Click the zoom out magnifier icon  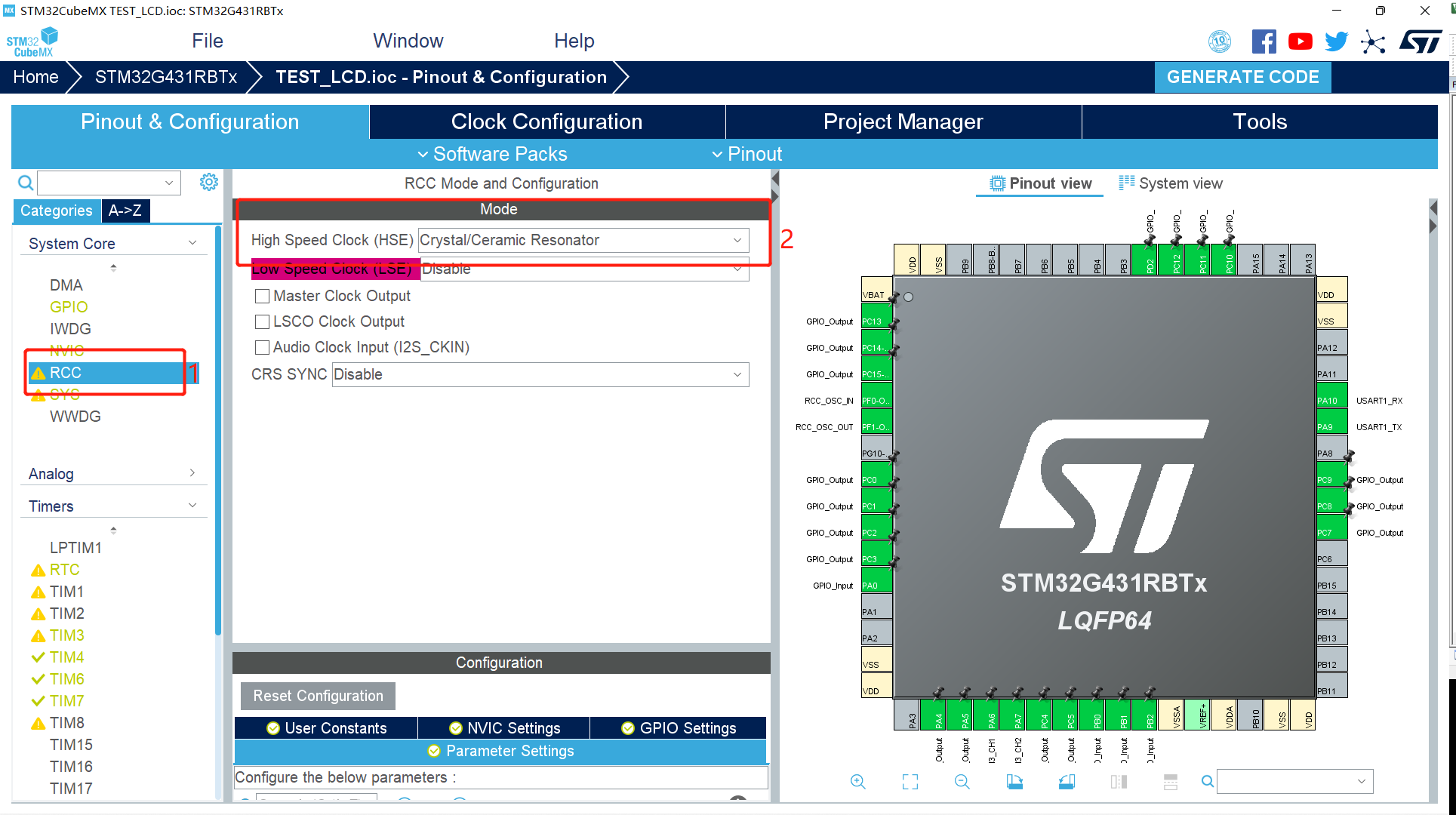click(962, 782)
